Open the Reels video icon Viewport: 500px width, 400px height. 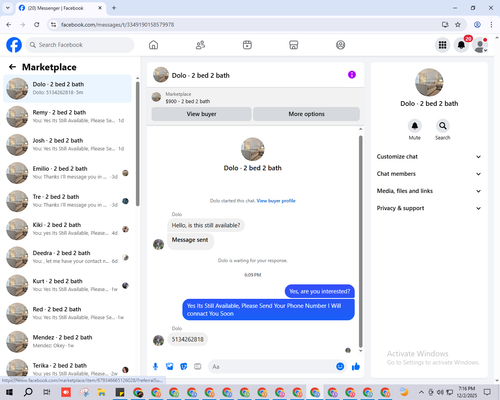247,45
